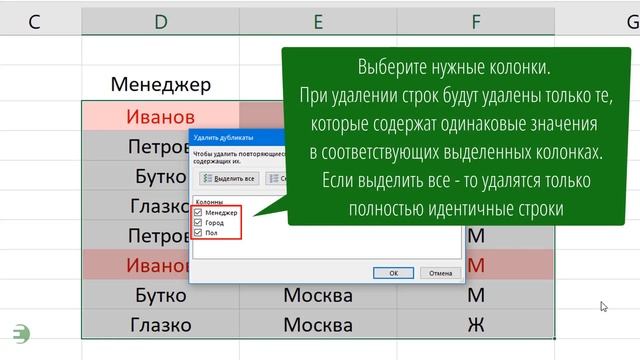Select the Москва cell in the last Глазко row
Image resolution: width=640 pixels, height=360 pixels.
[x=318, y=325]
